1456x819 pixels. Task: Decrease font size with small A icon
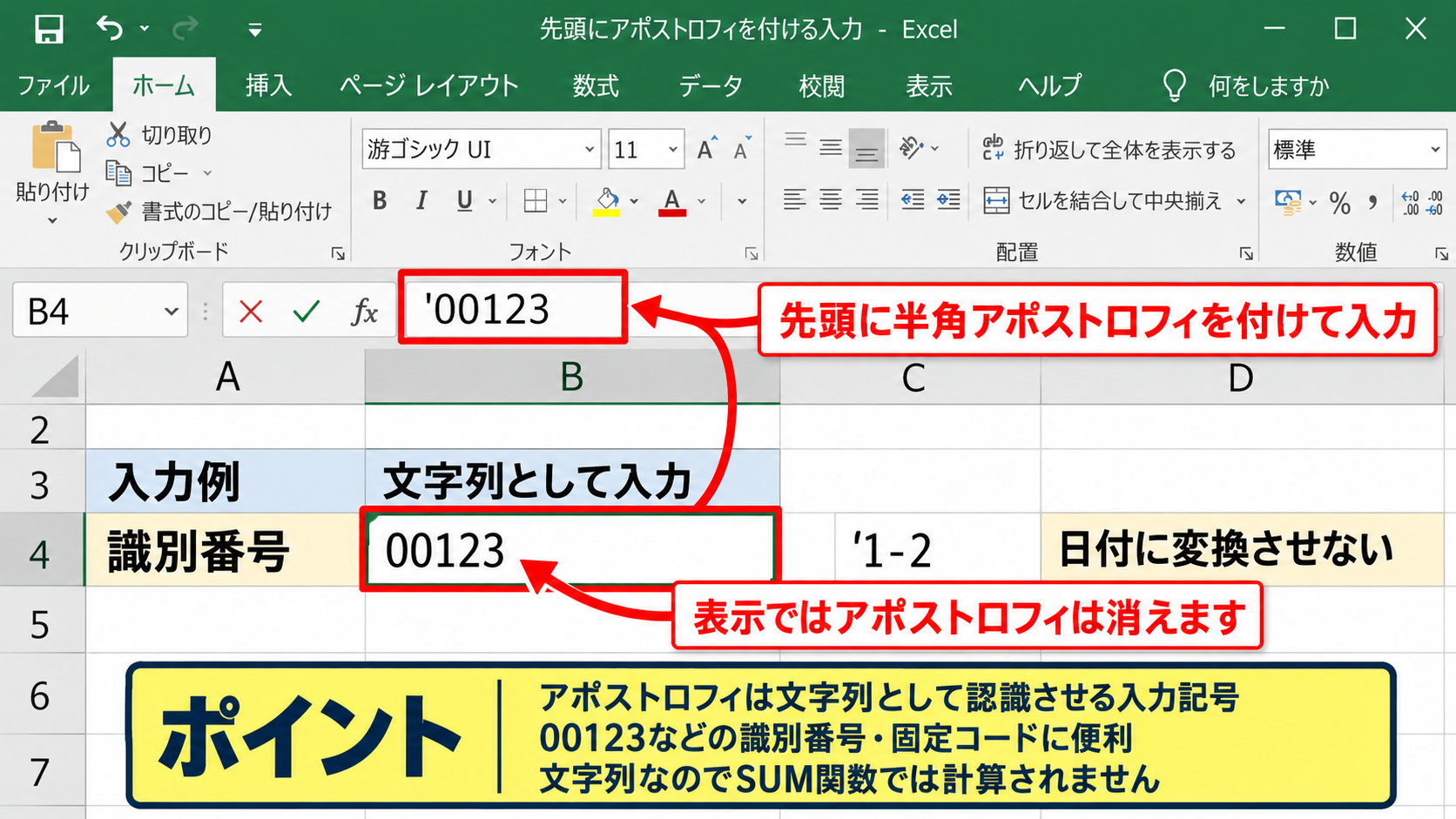[x=742, y=150]
